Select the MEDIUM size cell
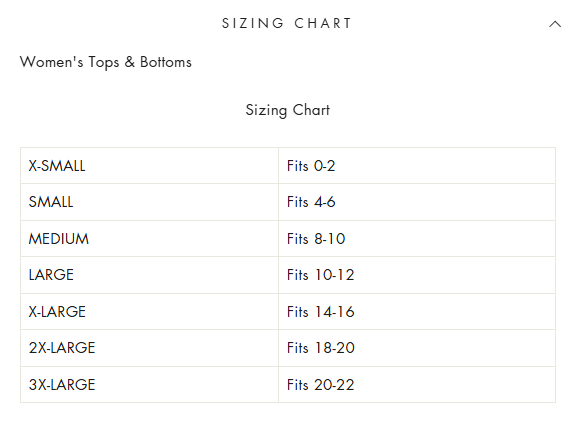This screenshot has height=429, width=573. click(x=149, y=239)
